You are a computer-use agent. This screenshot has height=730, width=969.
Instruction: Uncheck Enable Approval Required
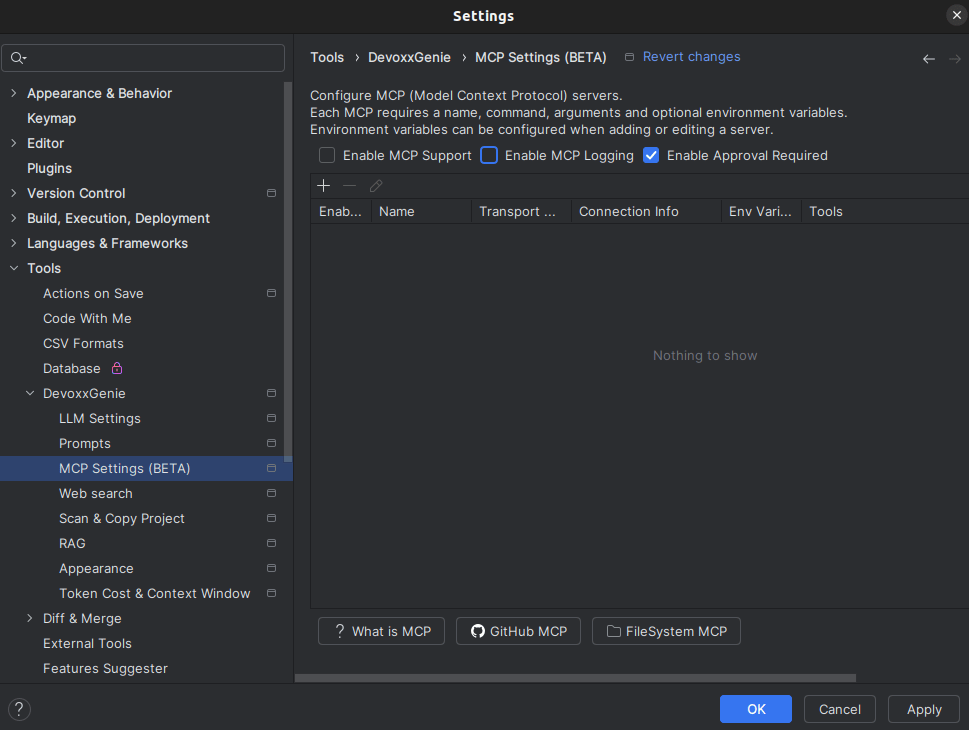click(651, 155)
